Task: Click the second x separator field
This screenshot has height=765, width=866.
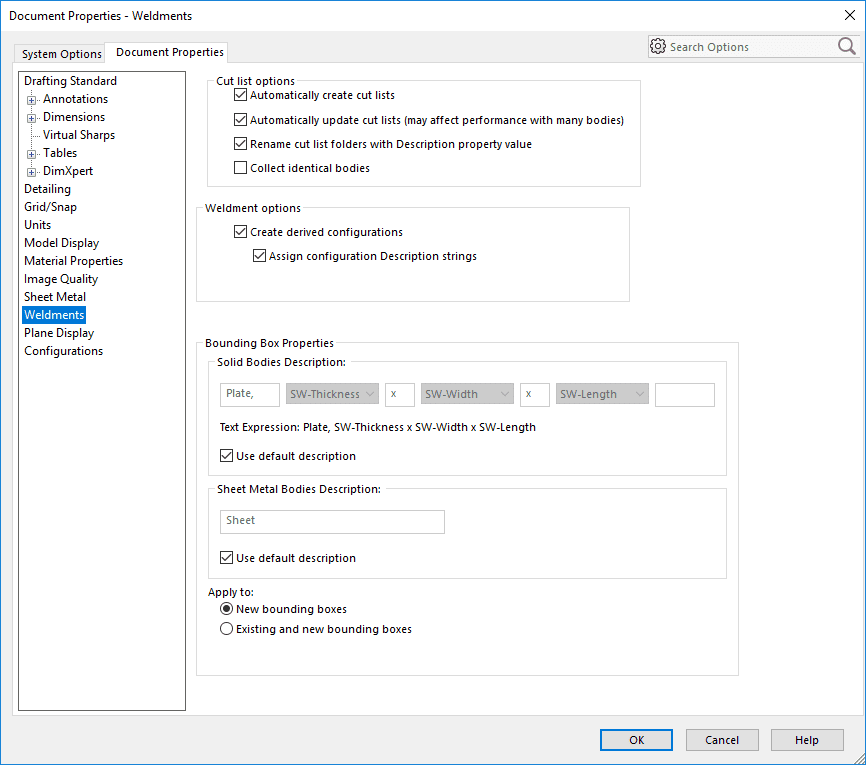Action: 535,394
